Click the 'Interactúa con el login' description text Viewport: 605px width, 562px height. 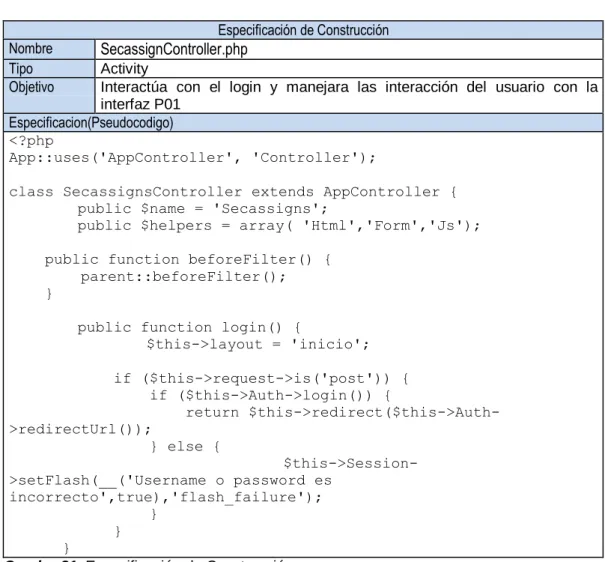(349, 87)
